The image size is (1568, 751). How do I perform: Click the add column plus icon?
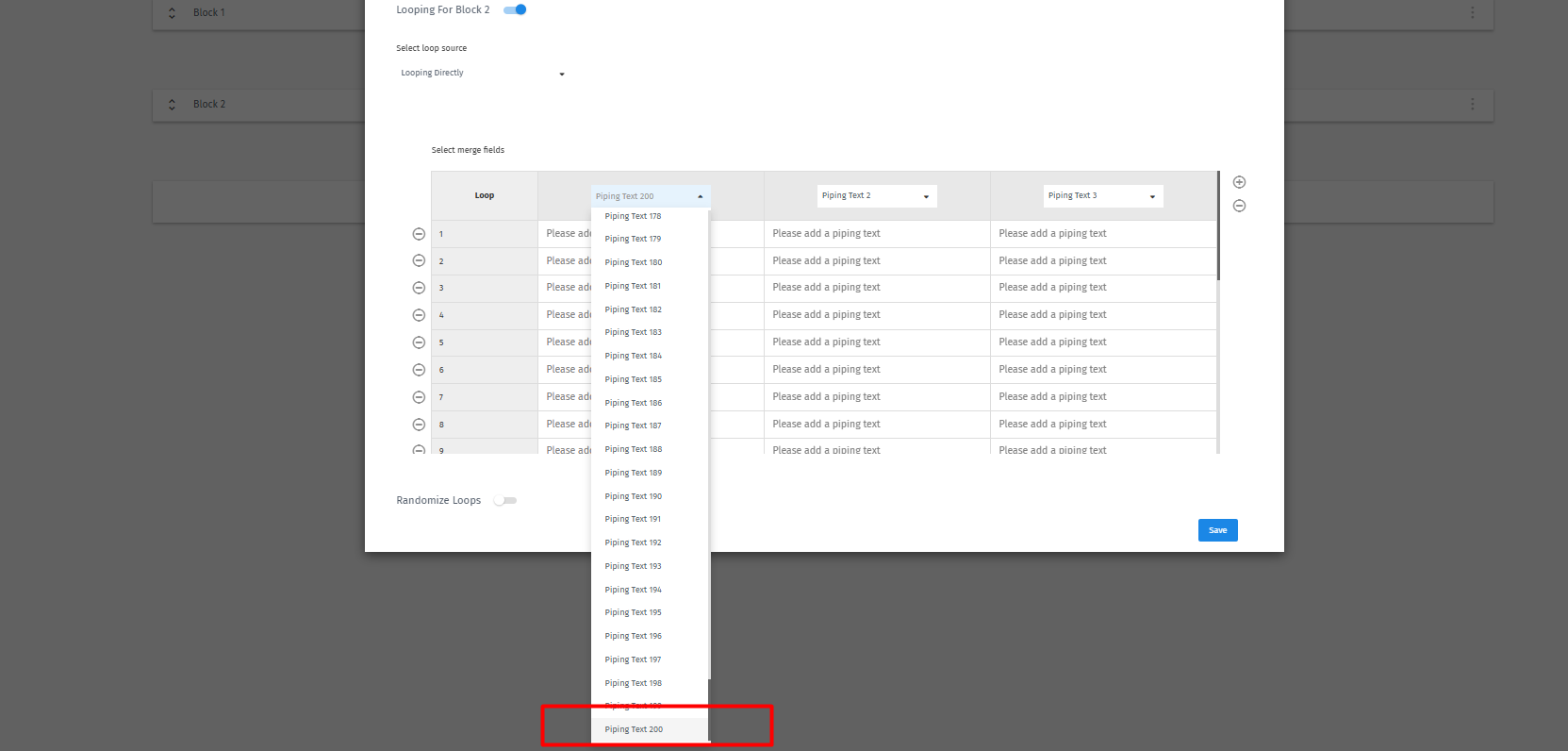1239,182
